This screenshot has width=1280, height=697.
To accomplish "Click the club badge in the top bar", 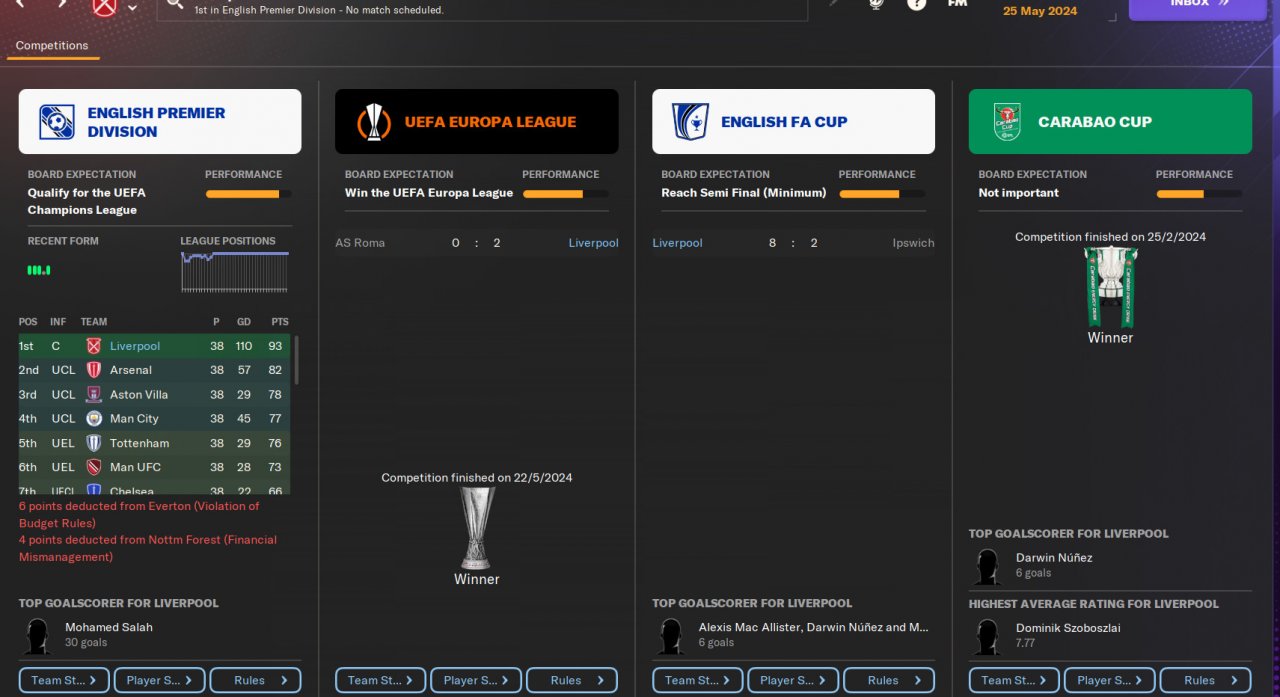I will pos(104,6).
